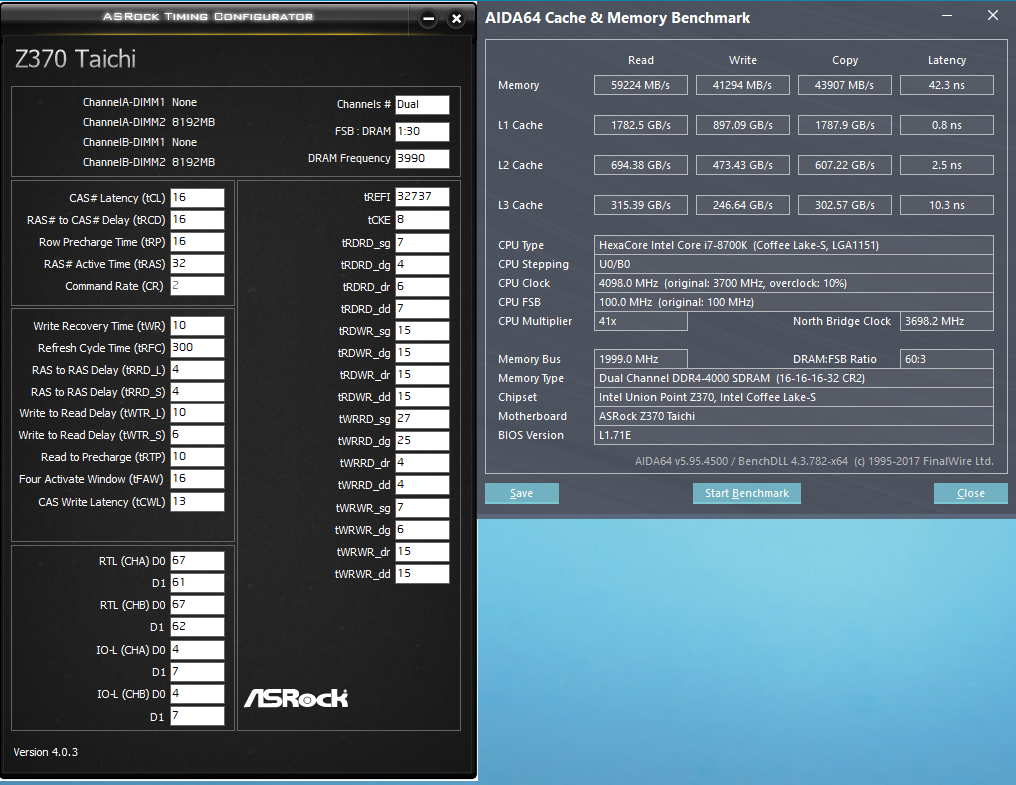Click the Refresh Cycle Time (tRFC) field
Screen dimensions: 1016x785
pyautogui.click(x=197, y=348)
